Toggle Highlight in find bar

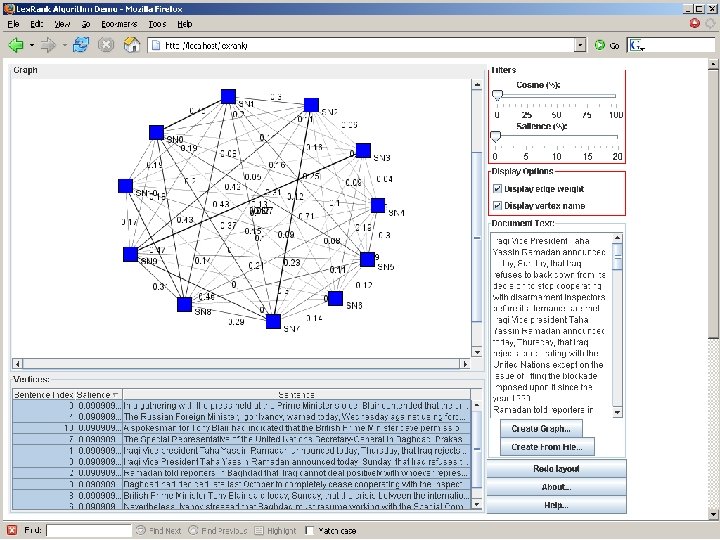(276, 530)
